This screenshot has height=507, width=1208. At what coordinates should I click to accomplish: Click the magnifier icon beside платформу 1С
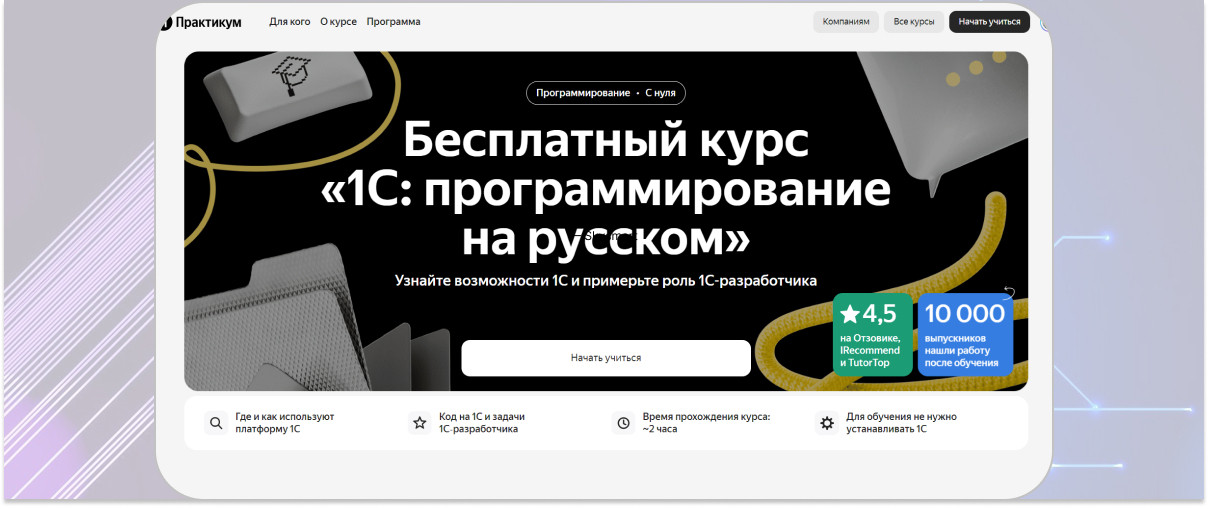coord(215,423)
